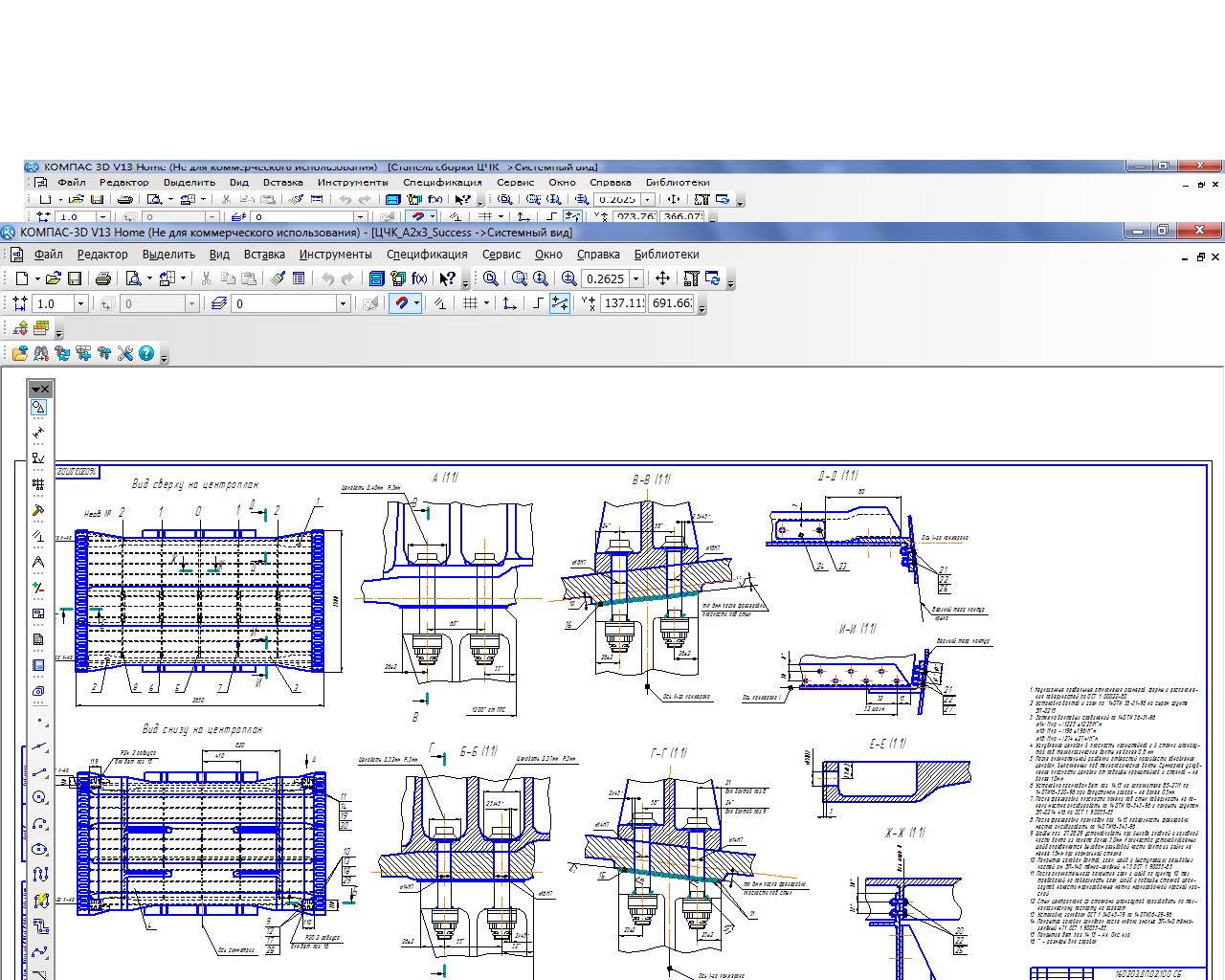Open the Geometry tool group in the left panel
1225x980 pixels.
tap(38, 408)
